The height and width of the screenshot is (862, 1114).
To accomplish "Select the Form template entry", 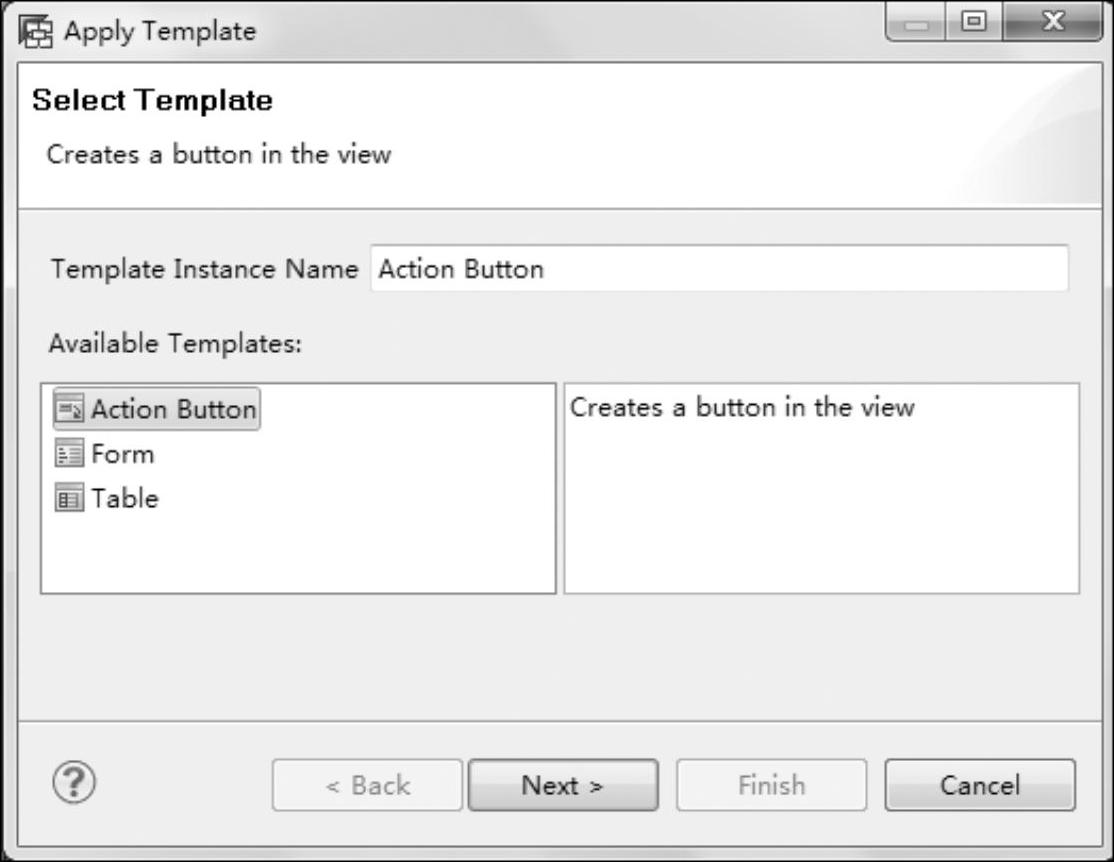I will tap(123, 453).
